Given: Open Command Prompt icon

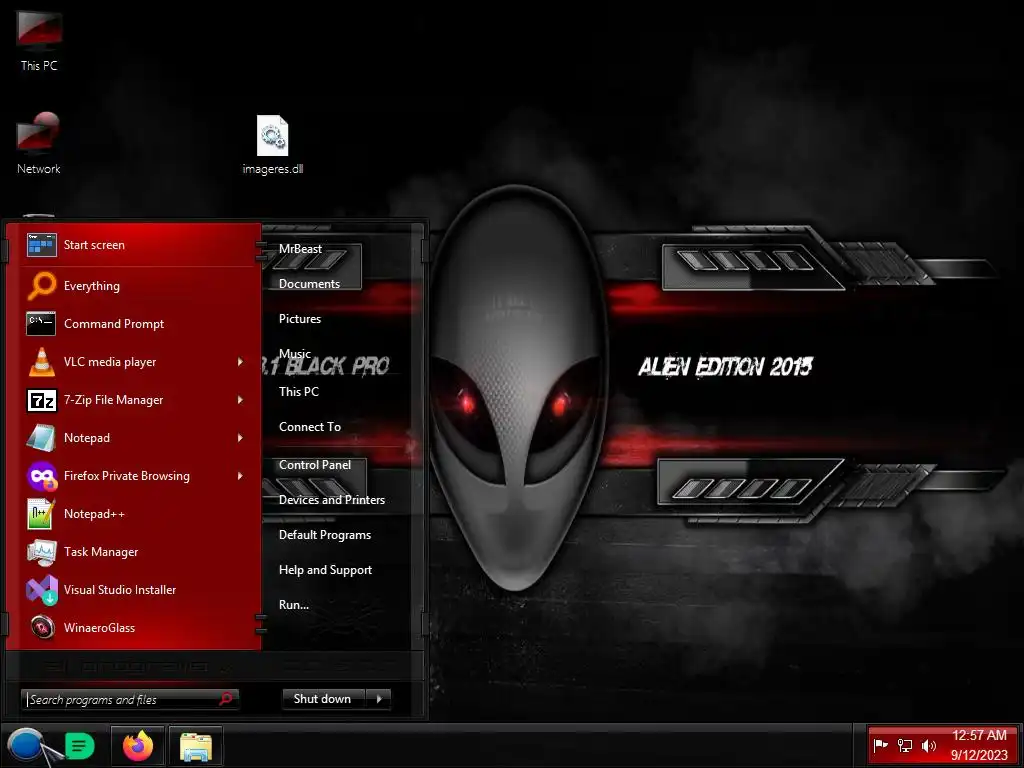Looking at the screenshot, I should pyautogui.click(x=42, y=323).
